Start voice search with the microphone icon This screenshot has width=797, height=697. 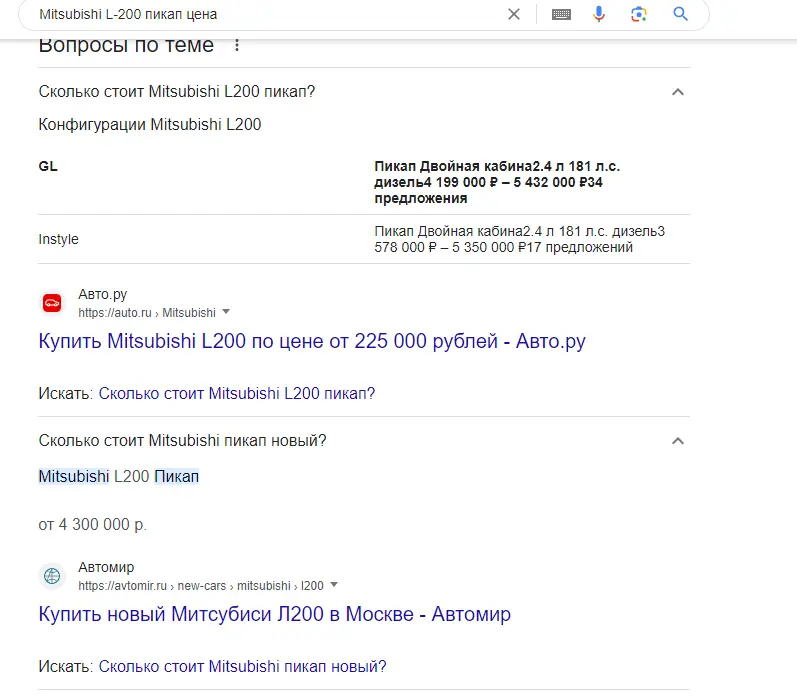pyautogui.click(x=599, y=14)
